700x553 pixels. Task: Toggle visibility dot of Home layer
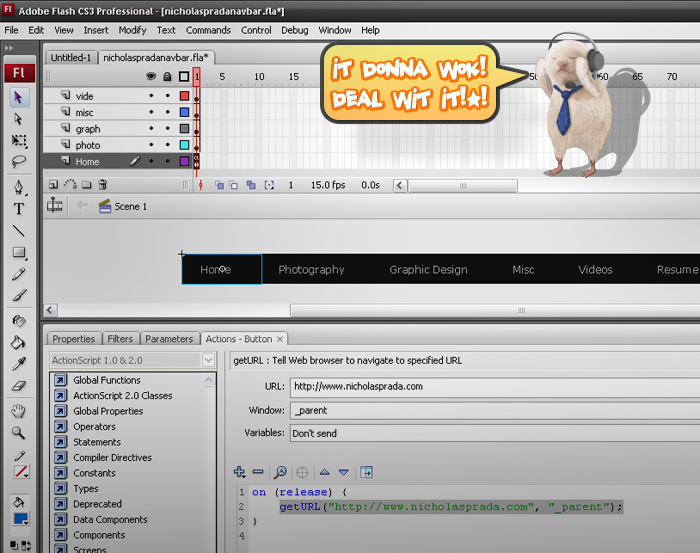[151, 161]
